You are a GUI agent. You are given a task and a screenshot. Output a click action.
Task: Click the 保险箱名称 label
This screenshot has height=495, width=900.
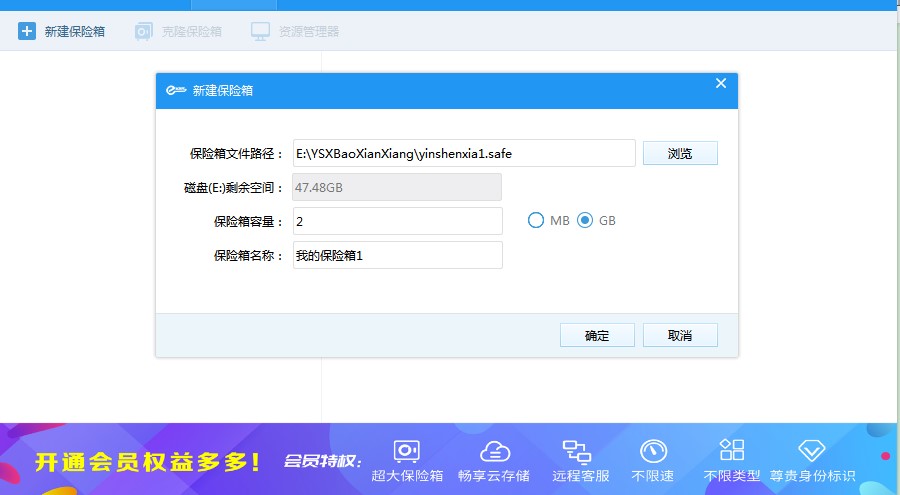point(249,256)
